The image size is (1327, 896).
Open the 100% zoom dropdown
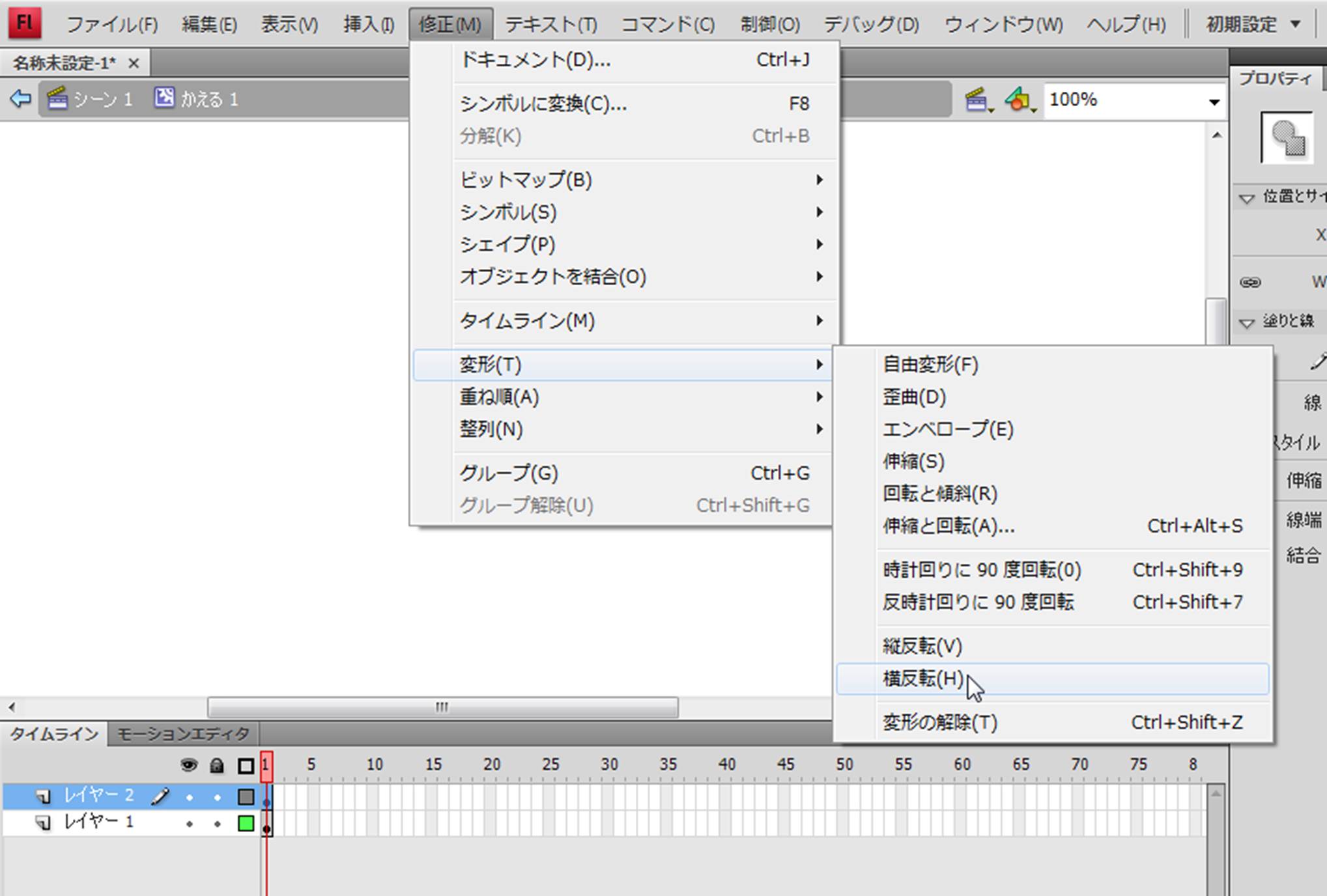[x=1214, y=102]
